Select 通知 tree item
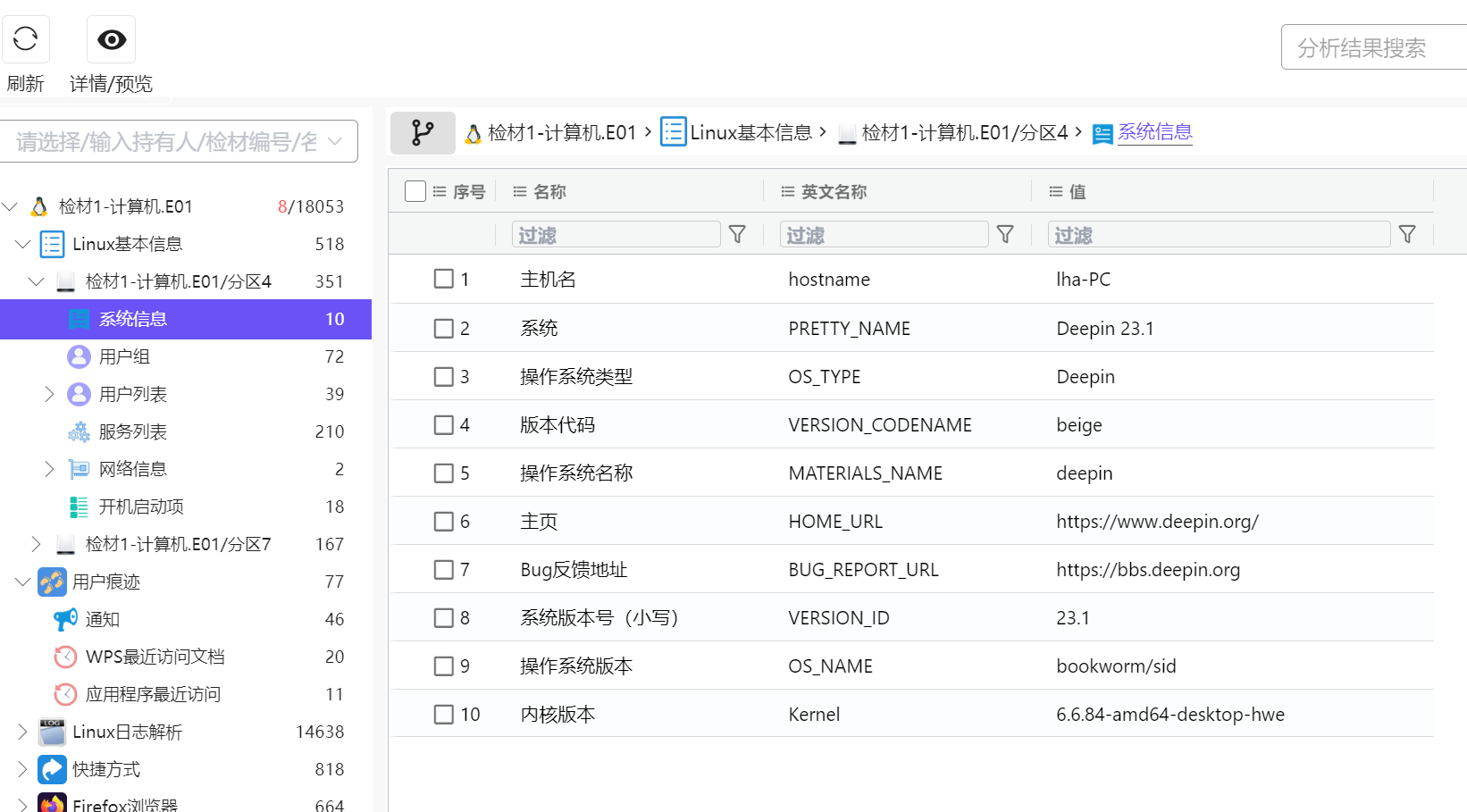Viewport: 1467px width, 812px height. click(x=186, y=619)
